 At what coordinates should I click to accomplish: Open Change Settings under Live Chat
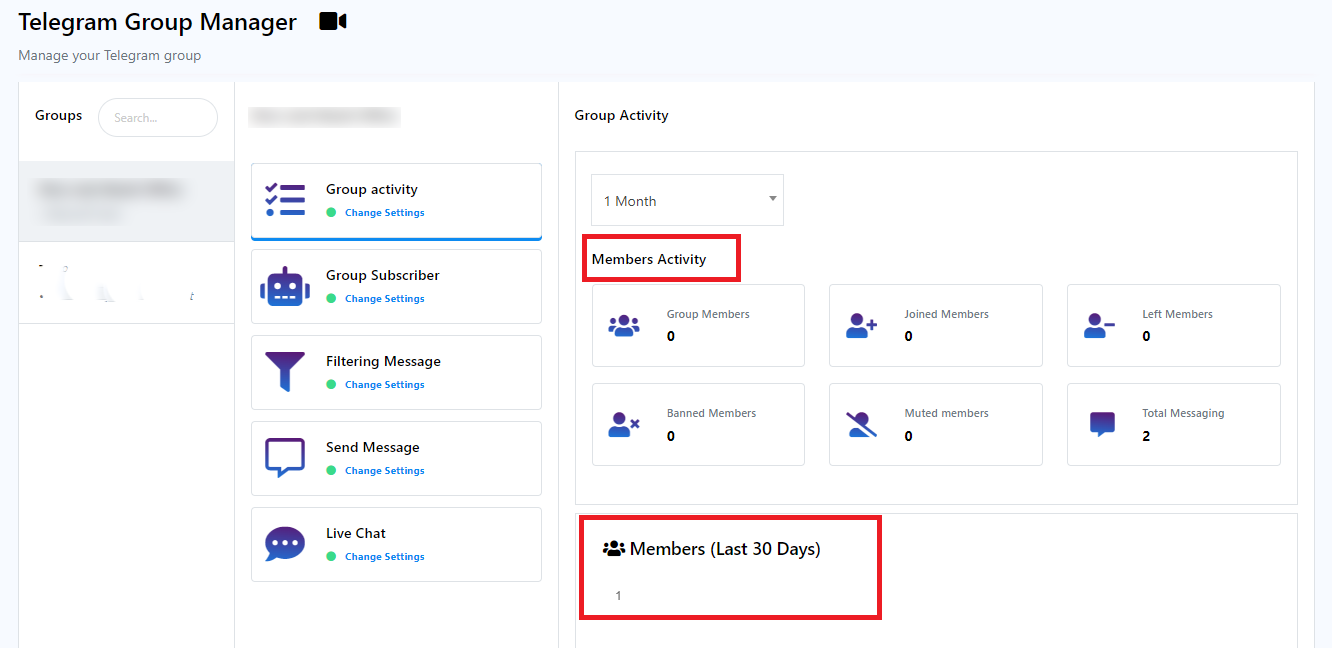(x=384, y=557)
